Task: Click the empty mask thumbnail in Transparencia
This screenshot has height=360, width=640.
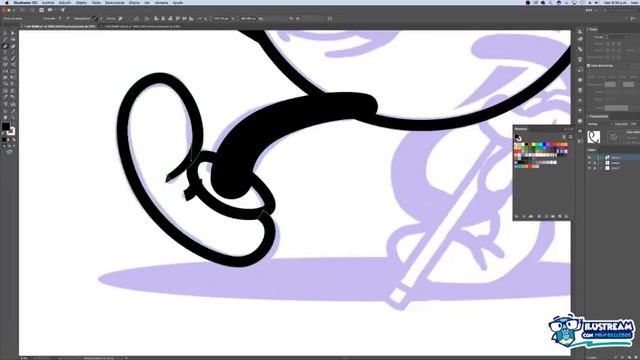Action: [614, 137]
